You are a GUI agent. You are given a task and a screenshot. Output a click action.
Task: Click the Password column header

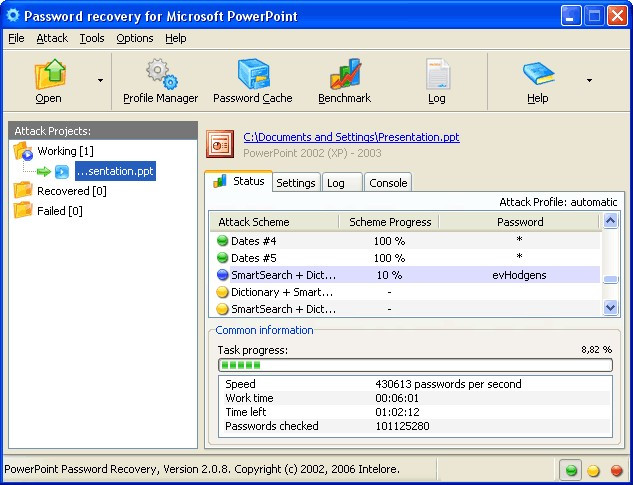coord(520,222)
